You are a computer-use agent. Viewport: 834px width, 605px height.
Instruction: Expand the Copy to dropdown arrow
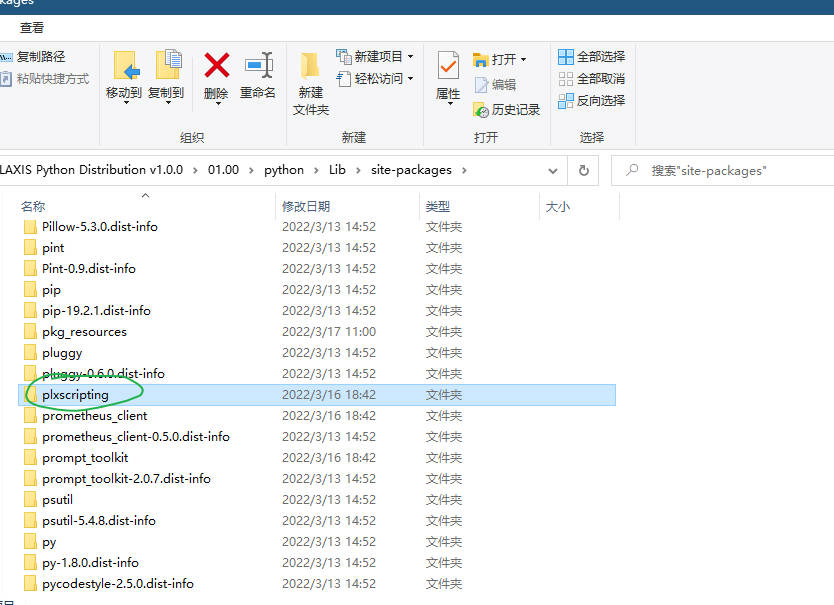(x=168, y=102)
